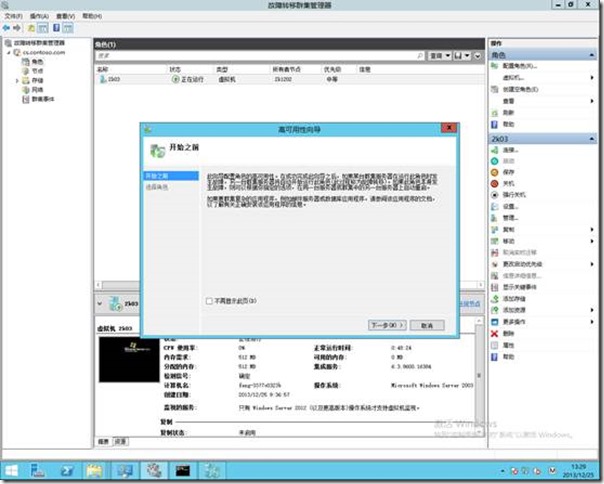604x484 pixels.
Task: Click the 2k03 virtual machine thumbnail
Action: pyautogui.click(x=129, y=360)
